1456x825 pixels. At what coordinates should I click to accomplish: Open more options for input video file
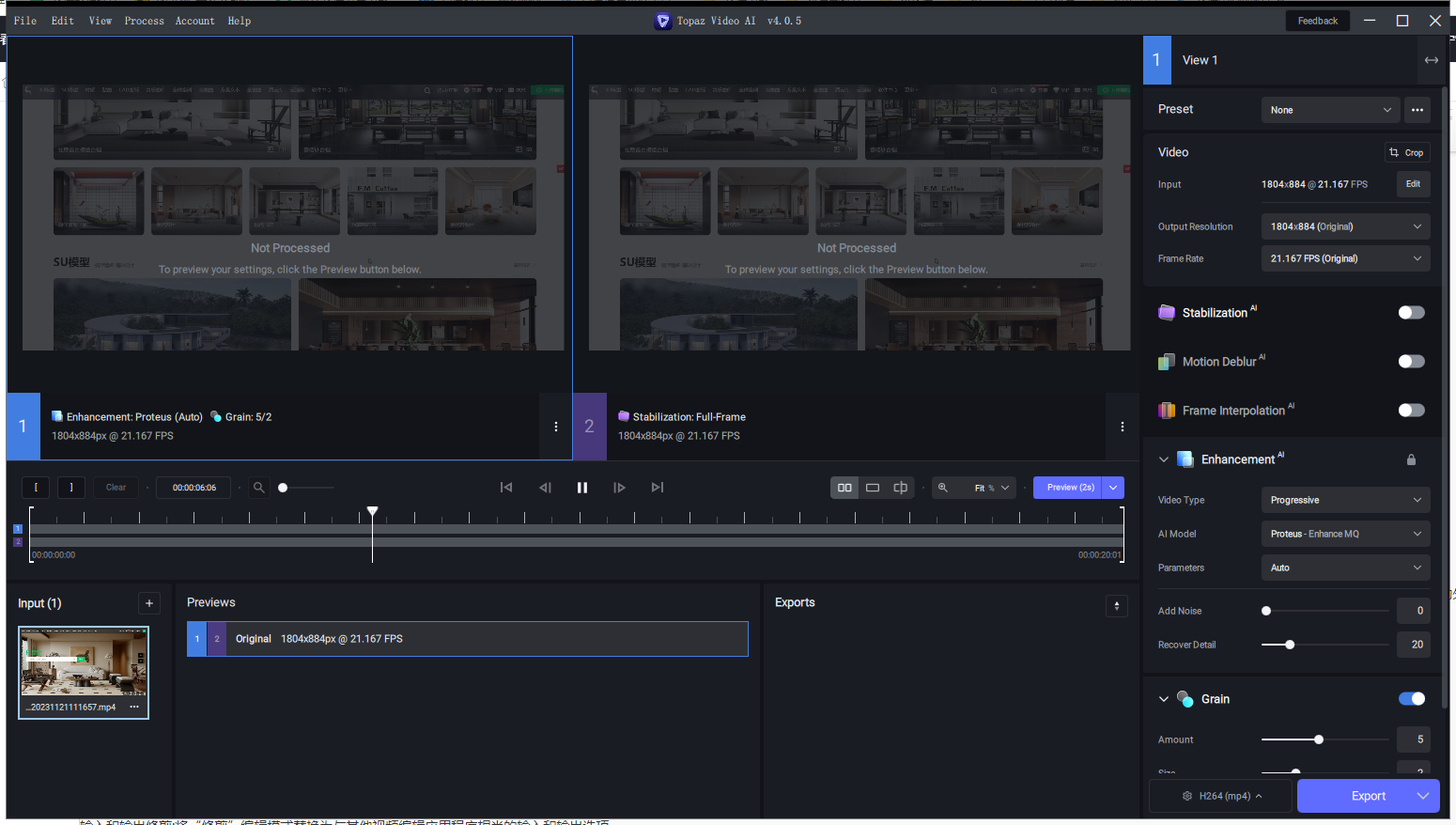tap(134, 707)
